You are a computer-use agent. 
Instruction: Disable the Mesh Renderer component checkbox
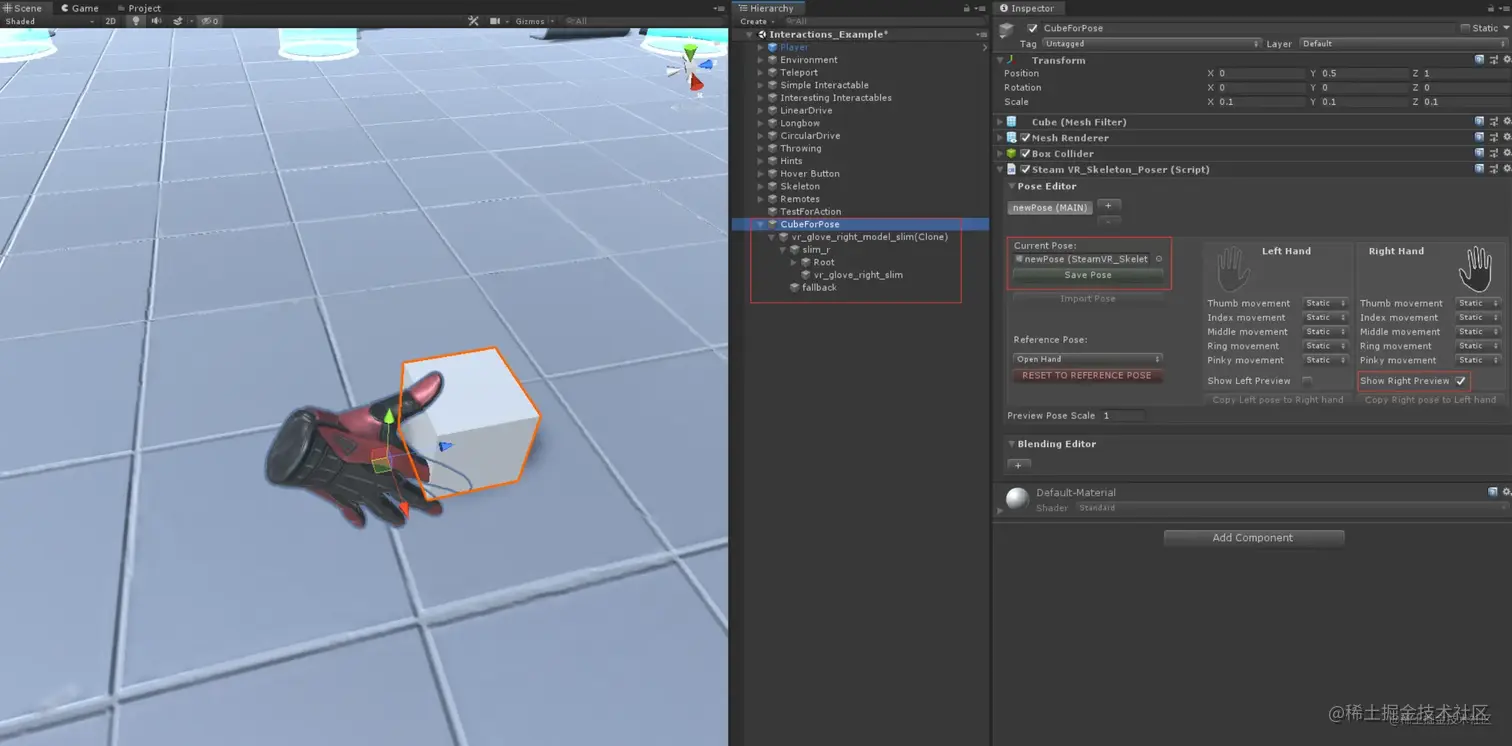(1025, 138)
